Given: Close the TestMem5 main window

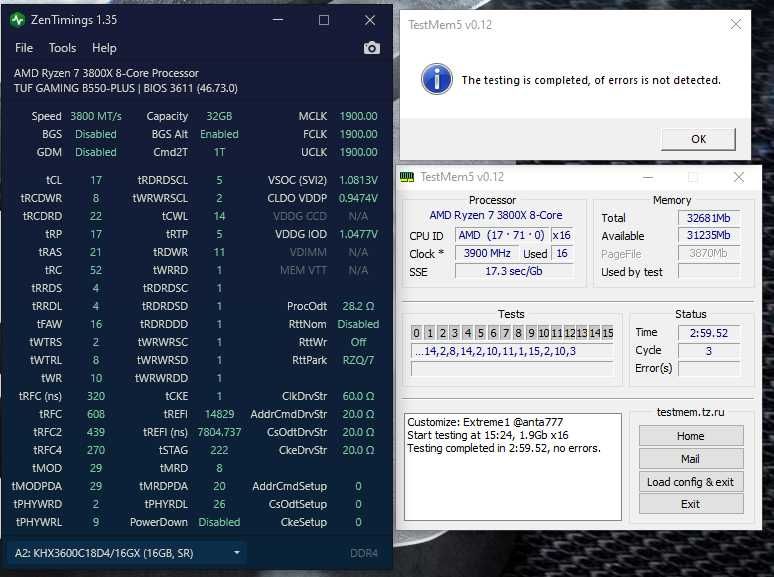Looking at the screenshot, I should point(738,177).
